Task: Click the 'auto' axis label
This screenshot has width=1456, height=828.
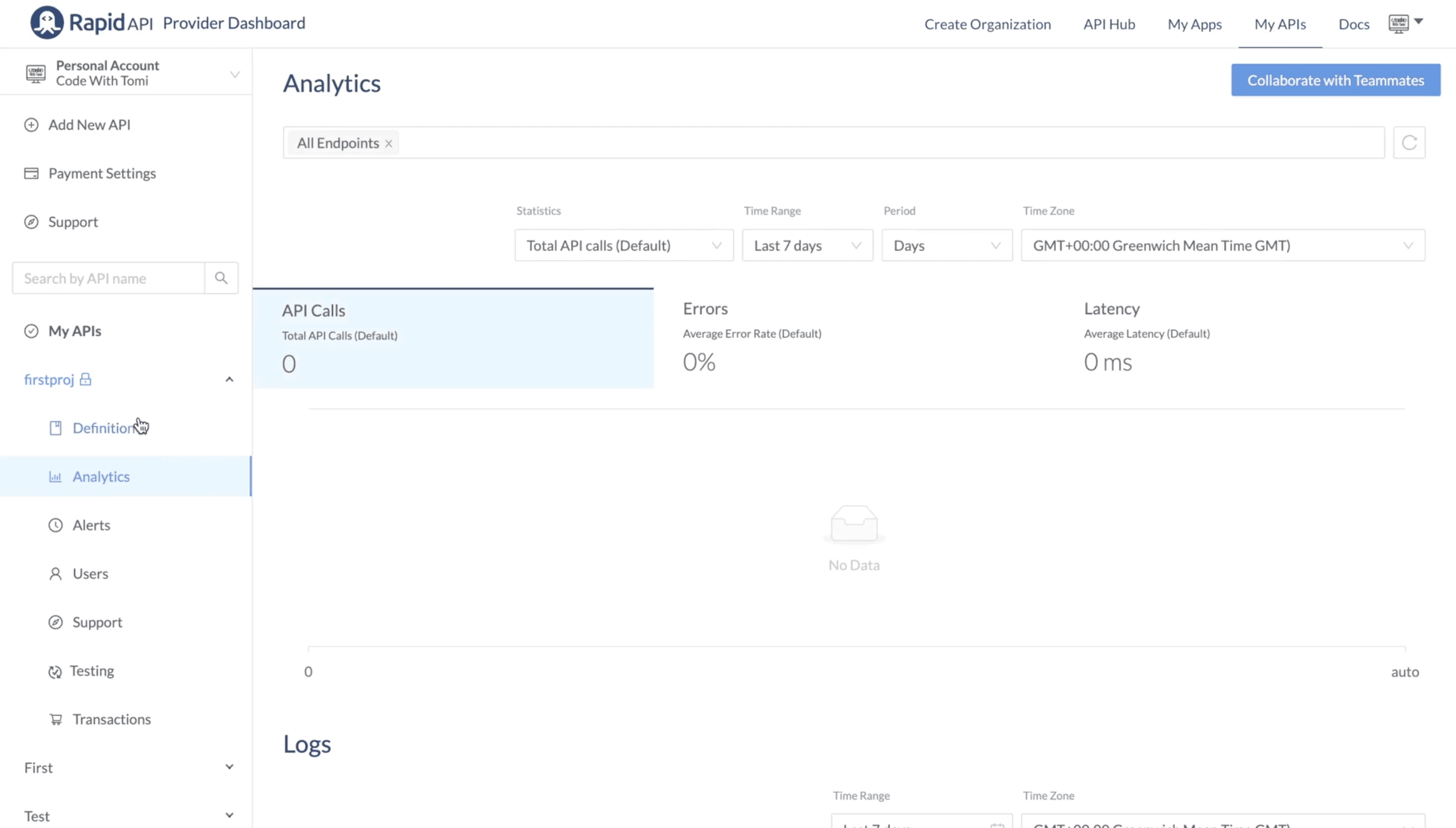Action: [1405, 672]
